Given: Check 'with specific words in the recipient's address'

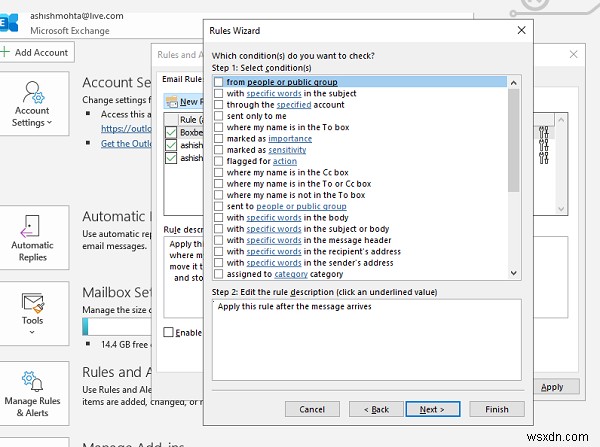Looking at the screenshot, I should point(218,251).
